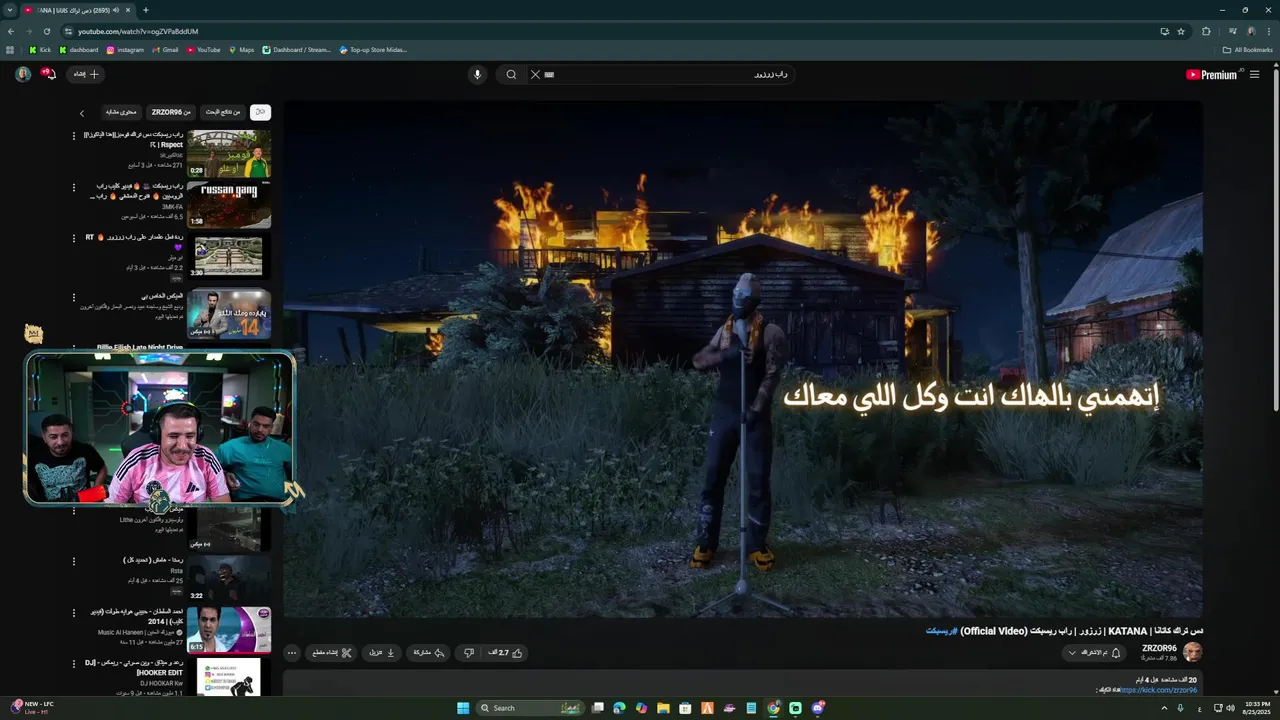Expand the subscribed notification bell dropdown

pyautogui.click(x=1093, y=653)
